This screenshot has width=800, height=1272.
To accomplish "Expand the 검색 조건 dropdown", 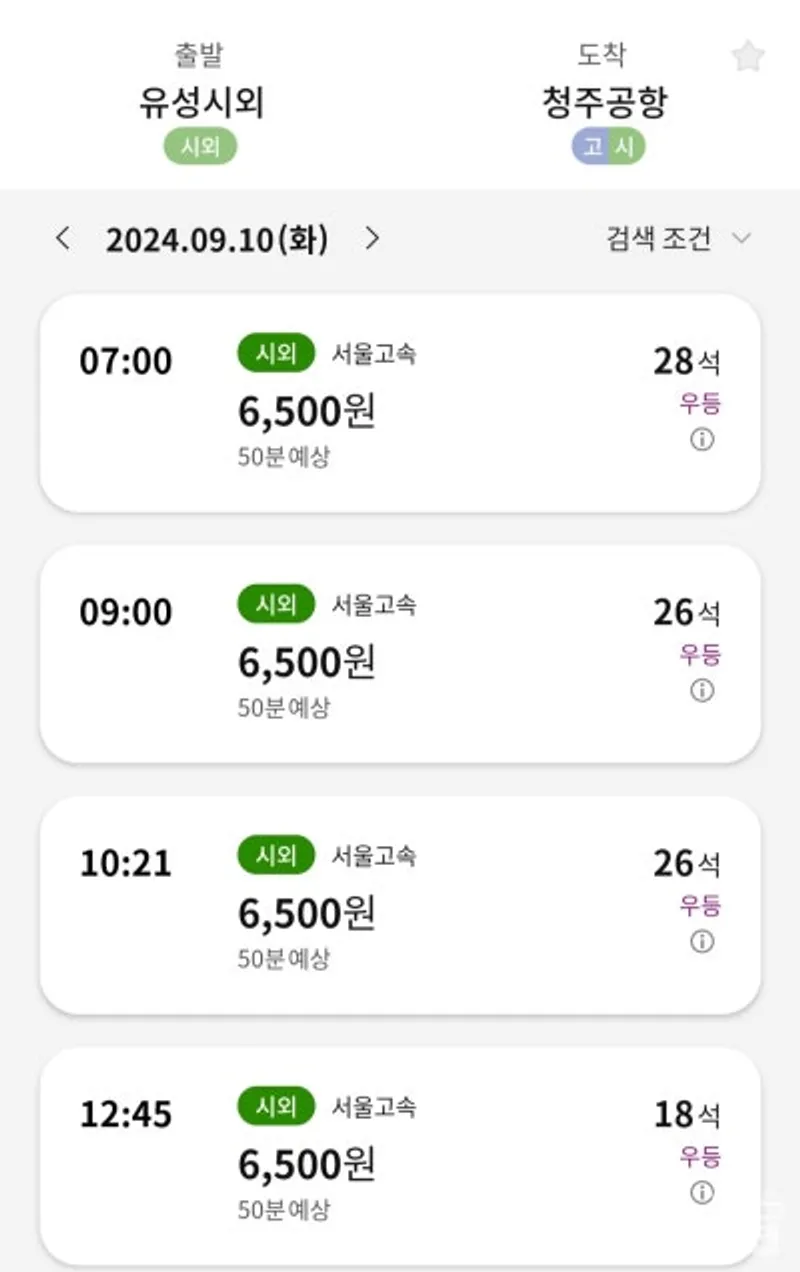I will (678, 238).
